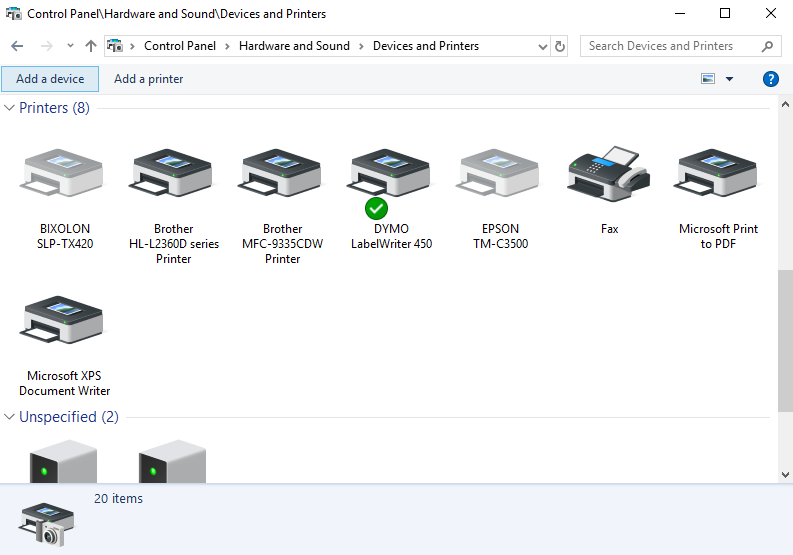Click the scrollbar down arrow
The width and height of the screenshot is (793, 555).
click(785, 475)
